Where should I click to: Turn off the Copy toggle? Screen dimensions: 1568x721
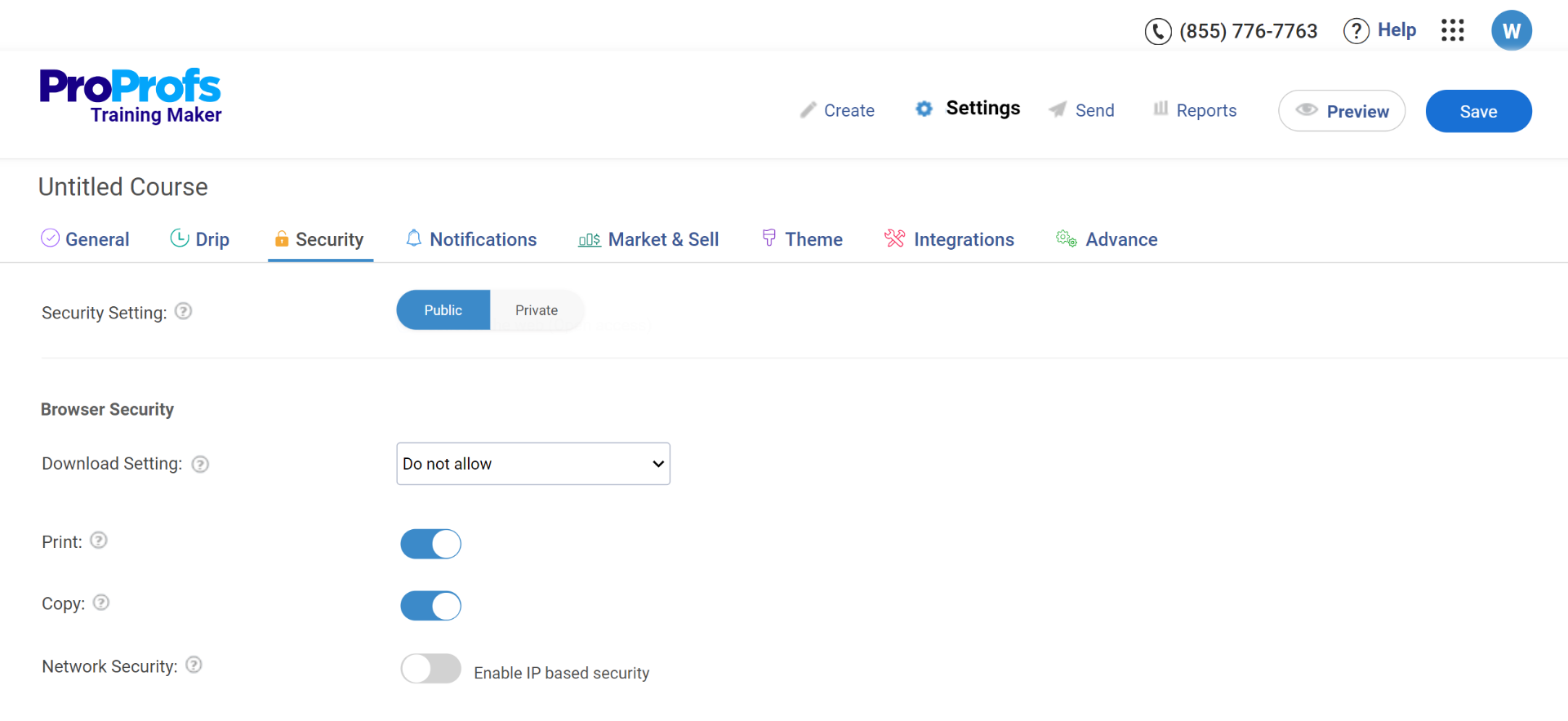tap(430, 606)
